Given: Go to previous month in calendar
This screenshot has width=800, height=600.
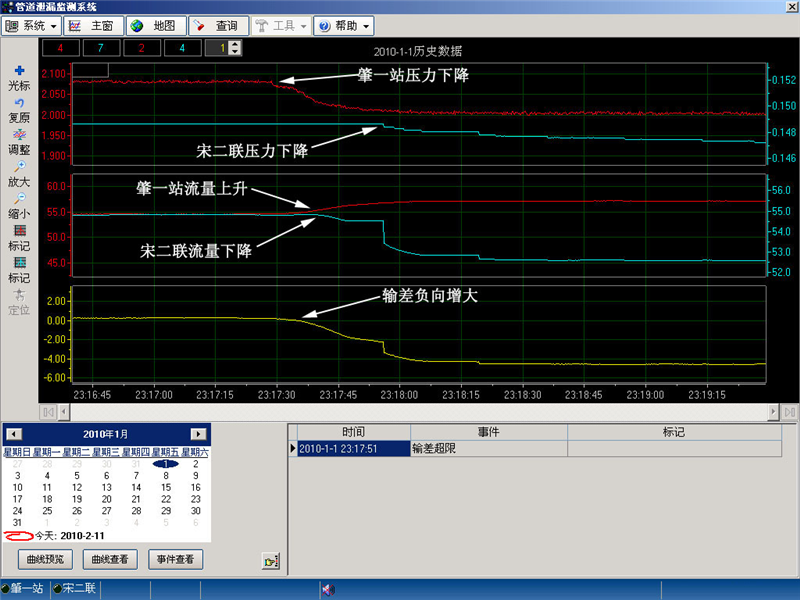Looking at the screenshot, I should point(13,434).
